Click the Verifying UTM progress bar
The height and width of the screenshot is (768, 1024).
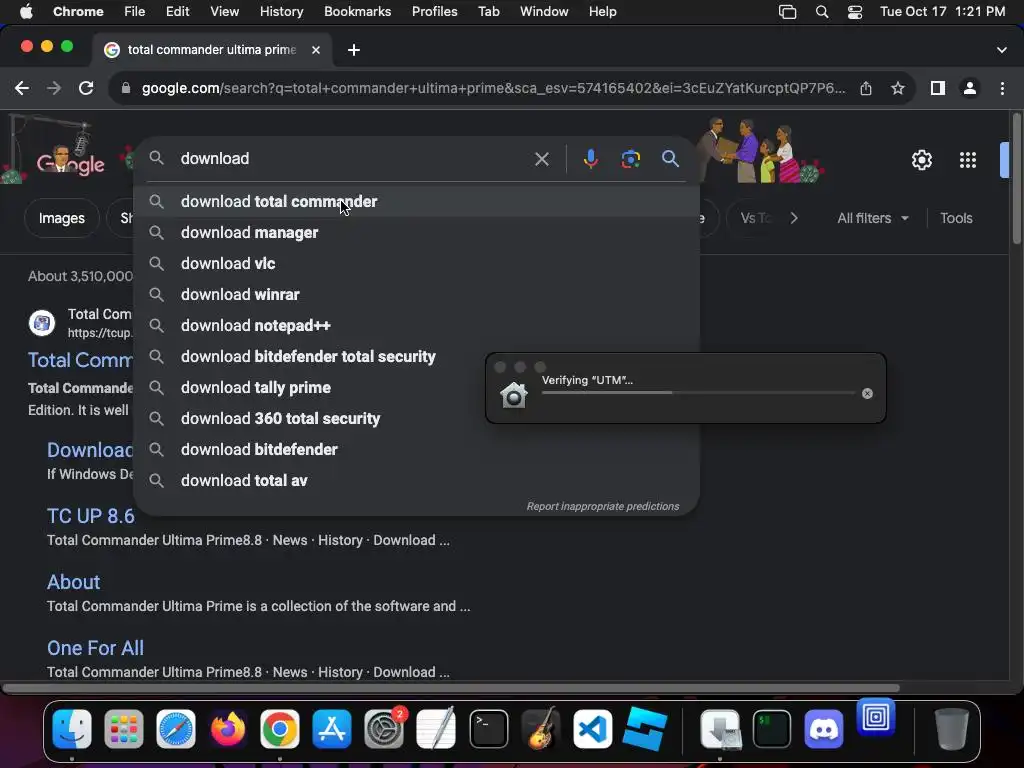tap(698, 392)
